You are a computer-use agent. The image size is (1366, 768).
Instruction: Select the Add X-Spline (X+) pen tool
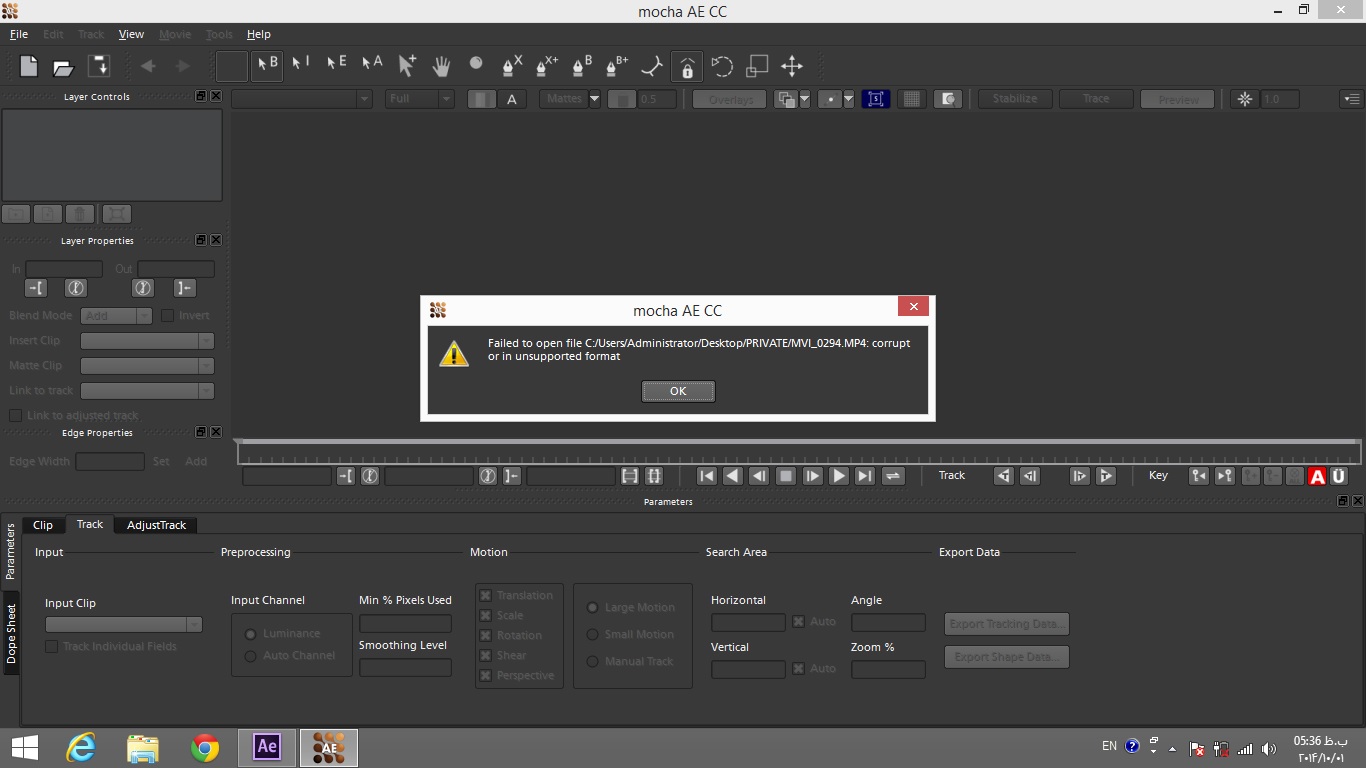point(547,65)
